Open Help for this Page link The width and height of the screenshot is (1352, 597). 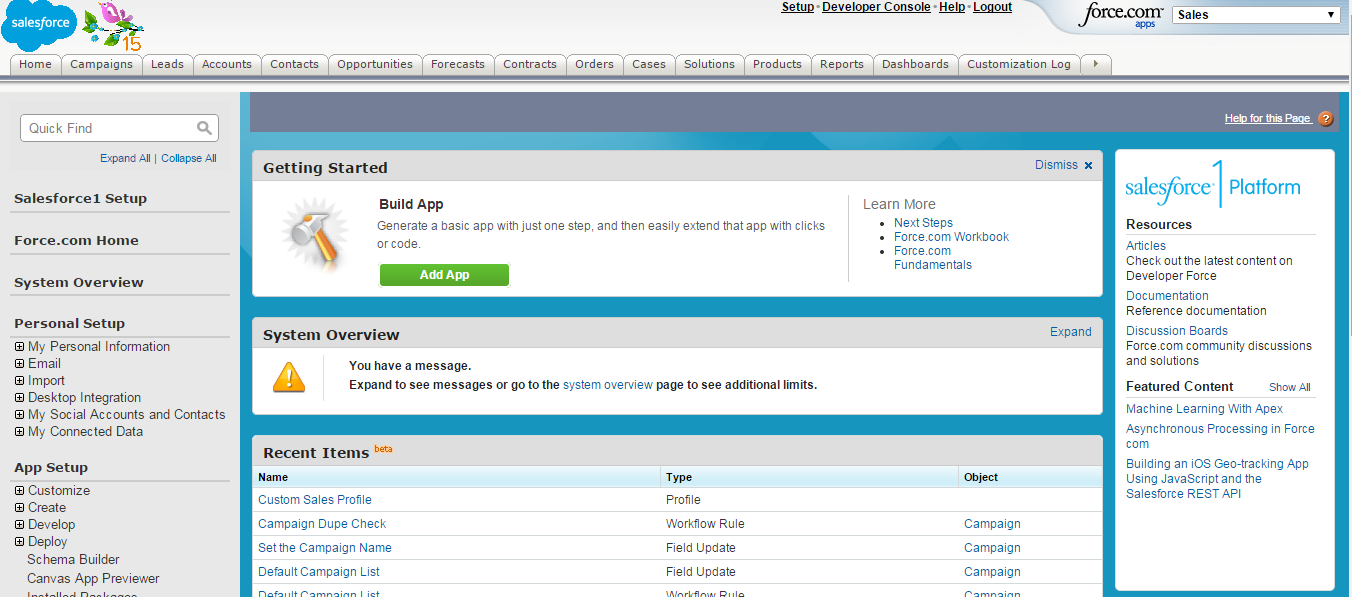click(1267, 118)
